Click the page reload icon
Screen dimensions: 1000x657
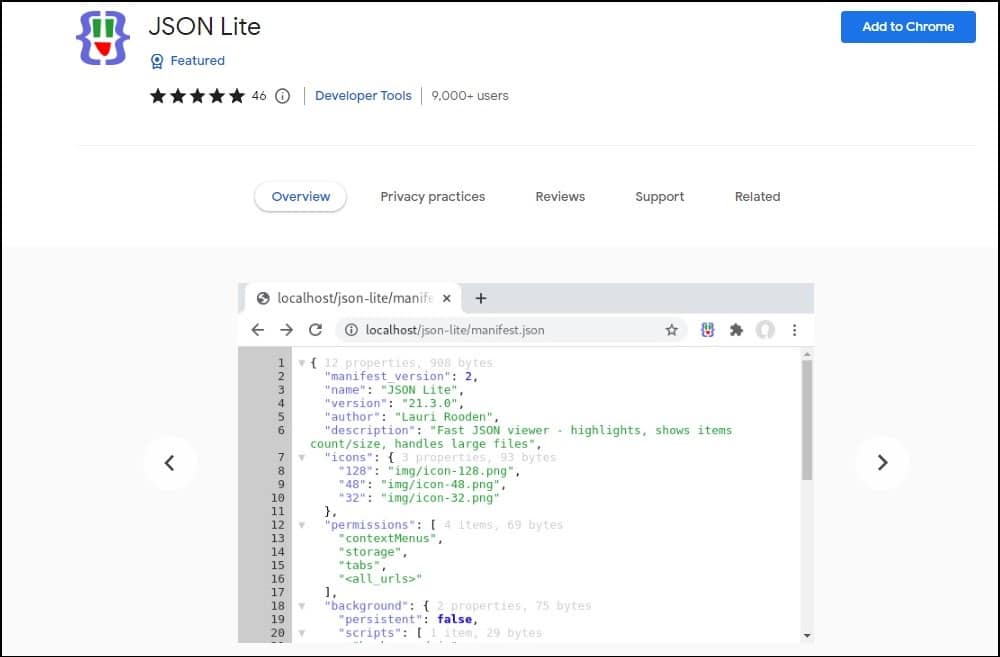pyautogui.click(x=316, y=330)
